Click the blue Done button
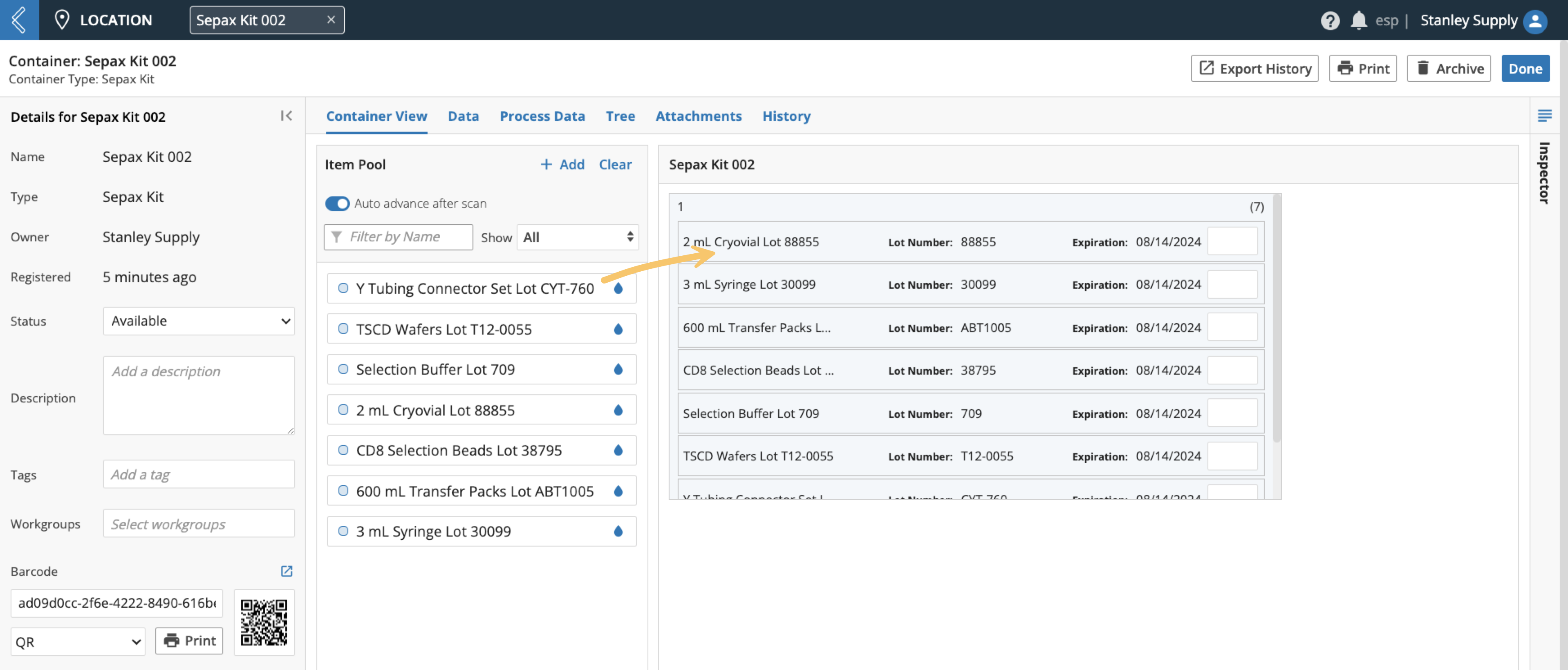1568x670 pixels. tap(1525, 68)
